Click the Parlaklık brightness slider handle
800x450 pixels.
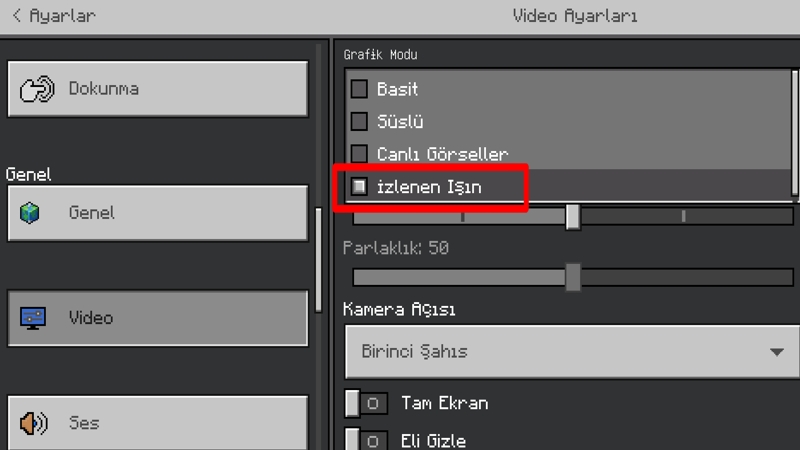click(573, 277)
